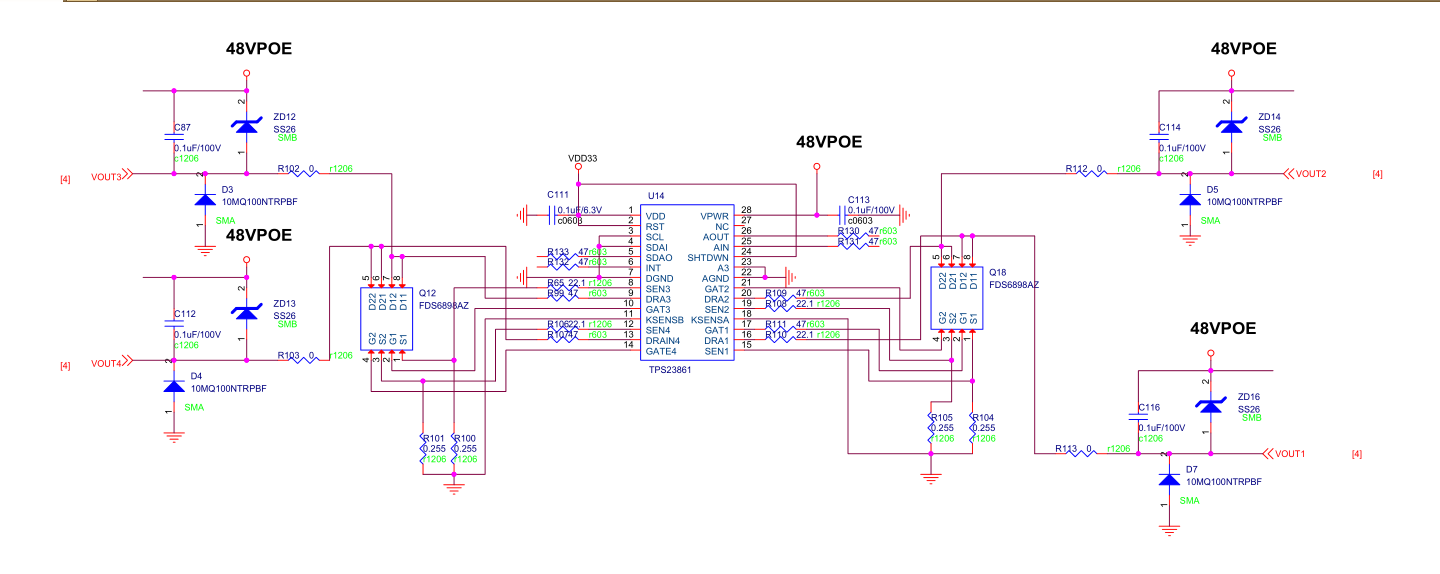The image size is (1440, 574).
Task: Select sense resistor R100 symbol
Action: (455, 449)
